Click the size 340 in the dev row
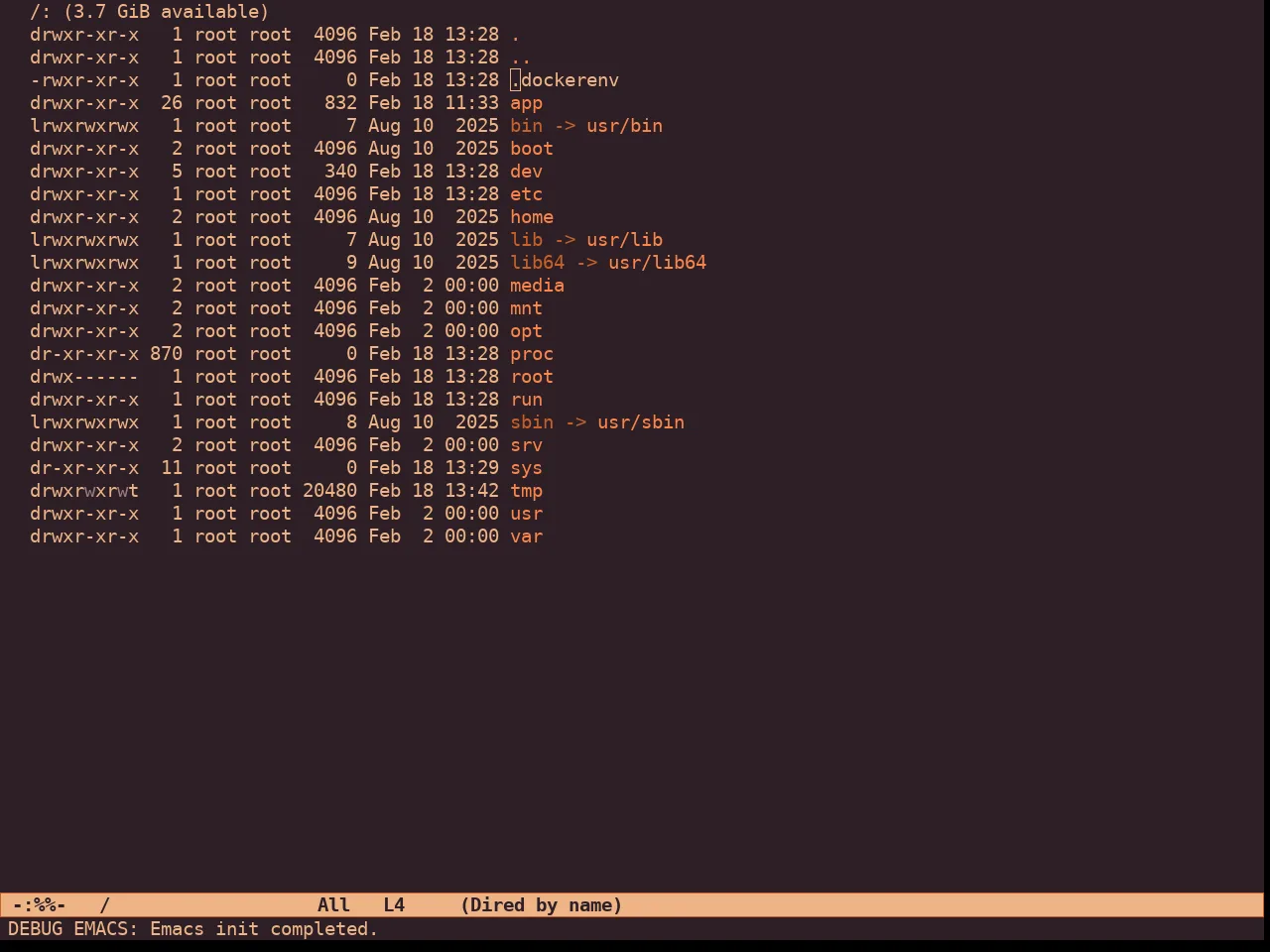This screenshot has width=1270, height=952. 340,172
